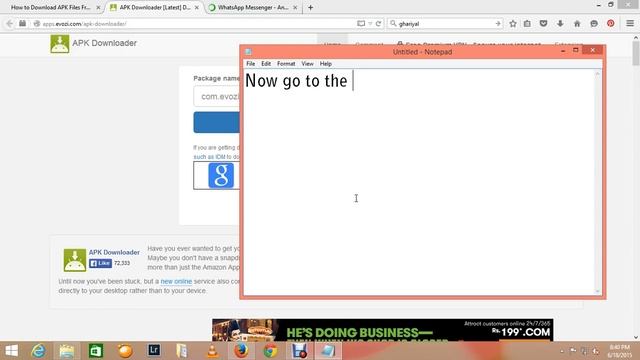Open Google Chrome from taskbar
The width and height of the screenshot is (640, 360).
[270, 351]
